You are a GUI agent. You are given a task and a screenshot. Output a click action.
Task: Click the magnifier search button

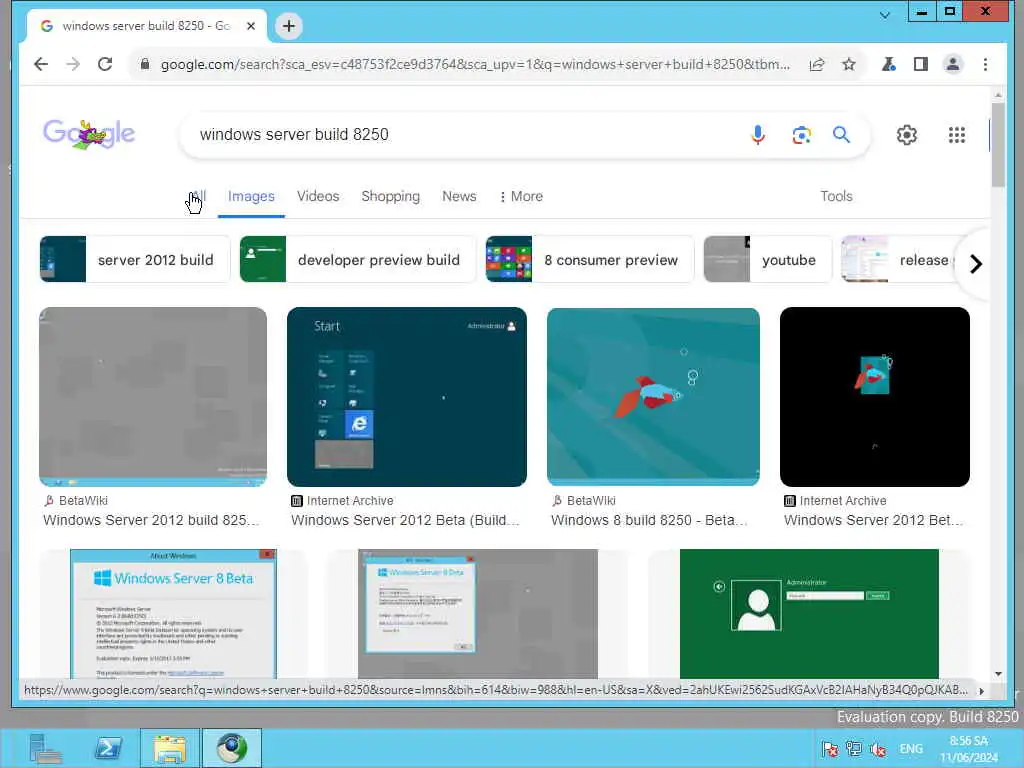point(841,135)
